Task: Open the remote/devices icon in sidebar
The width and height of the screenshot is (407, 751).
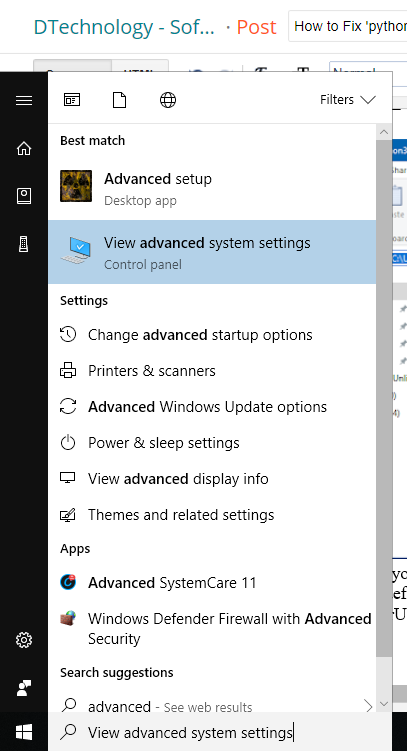Action: click(23, 244)
